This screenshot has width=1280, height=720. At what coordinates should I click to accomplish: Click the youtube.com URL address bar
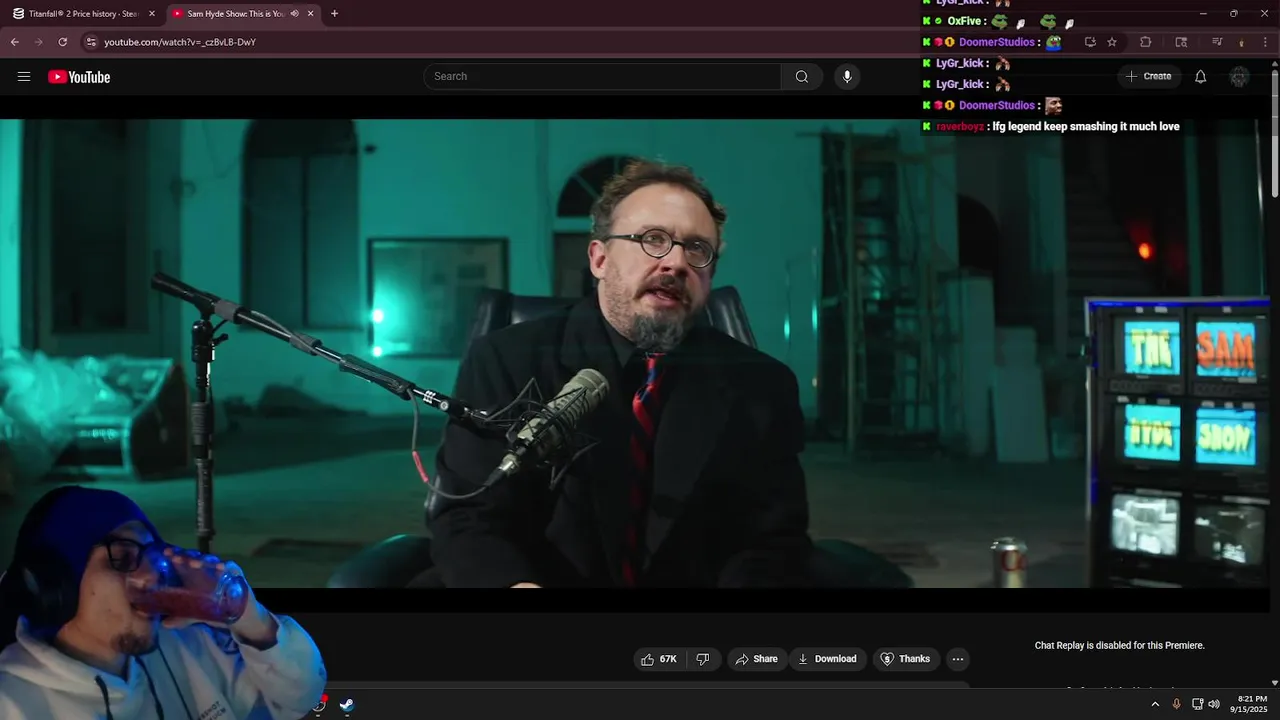tap(180, 42)
